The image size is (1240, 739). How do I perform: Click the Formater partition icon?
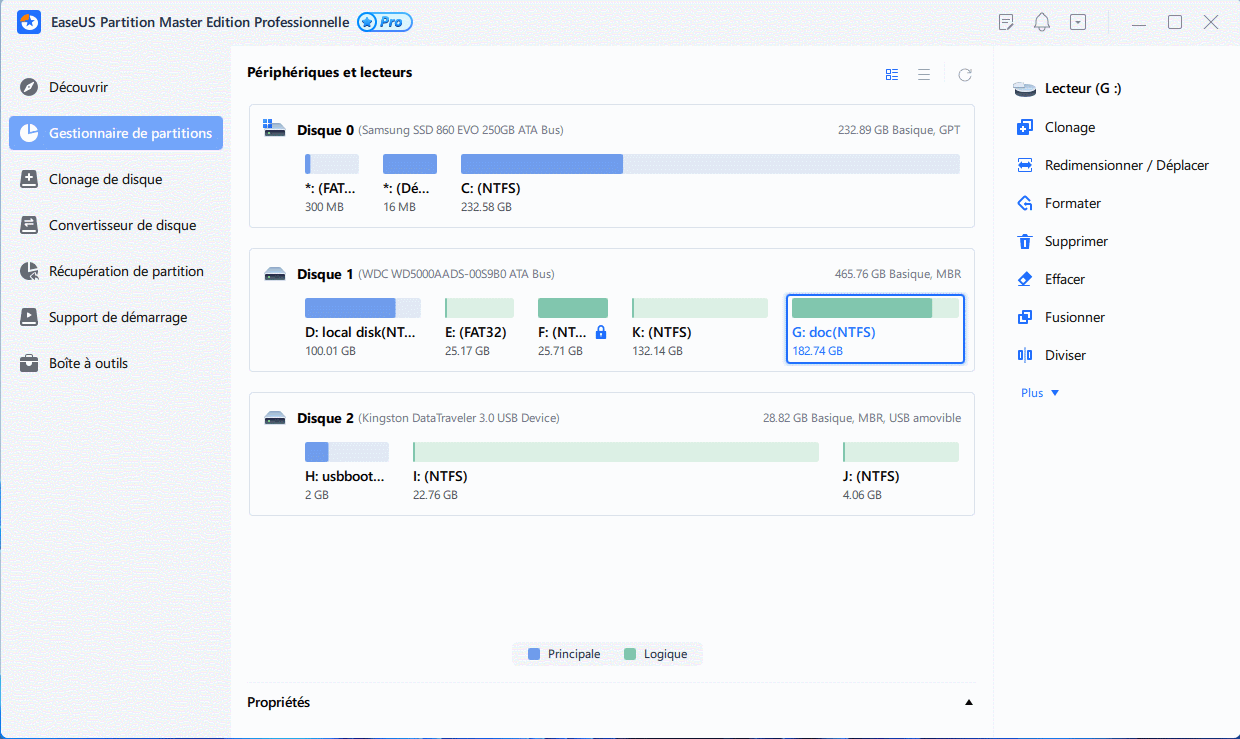point(1024,203)
